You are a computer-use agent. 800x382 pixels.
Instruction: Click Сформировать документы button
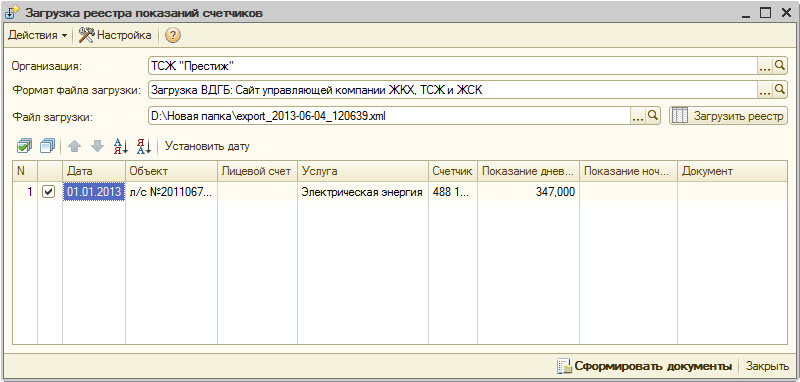(644, 366)
